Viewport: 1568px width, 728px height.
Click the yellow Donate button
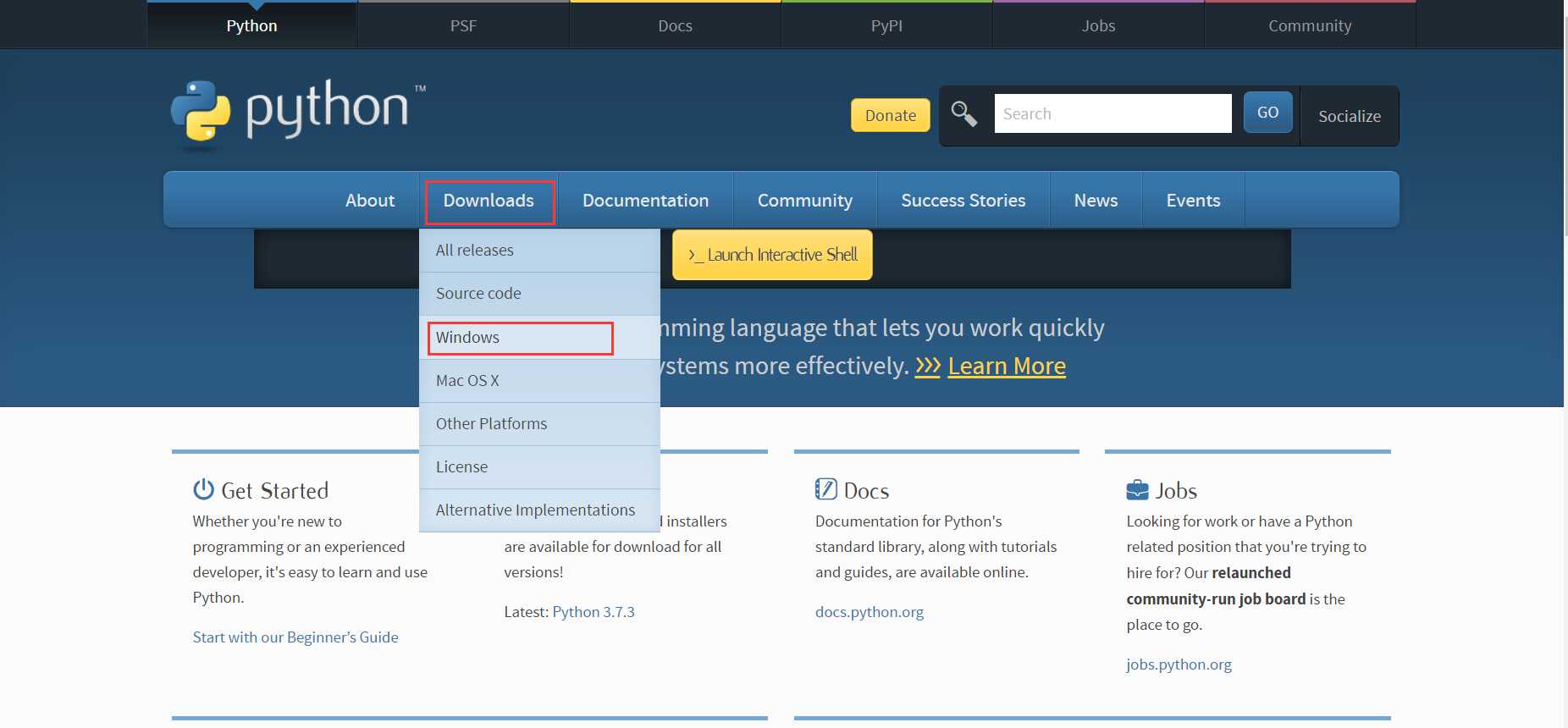[x=890, y=115]
